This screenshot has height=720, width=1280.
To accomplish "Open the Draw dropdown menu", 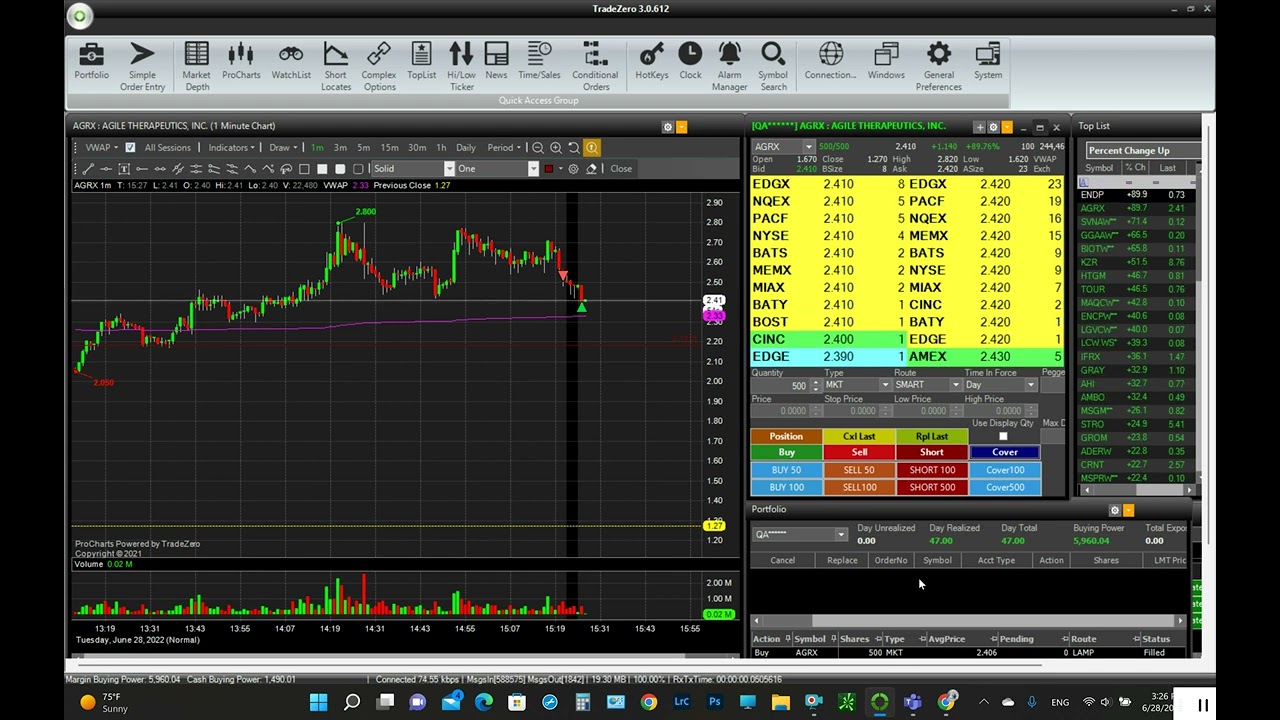I will point(283,148).
